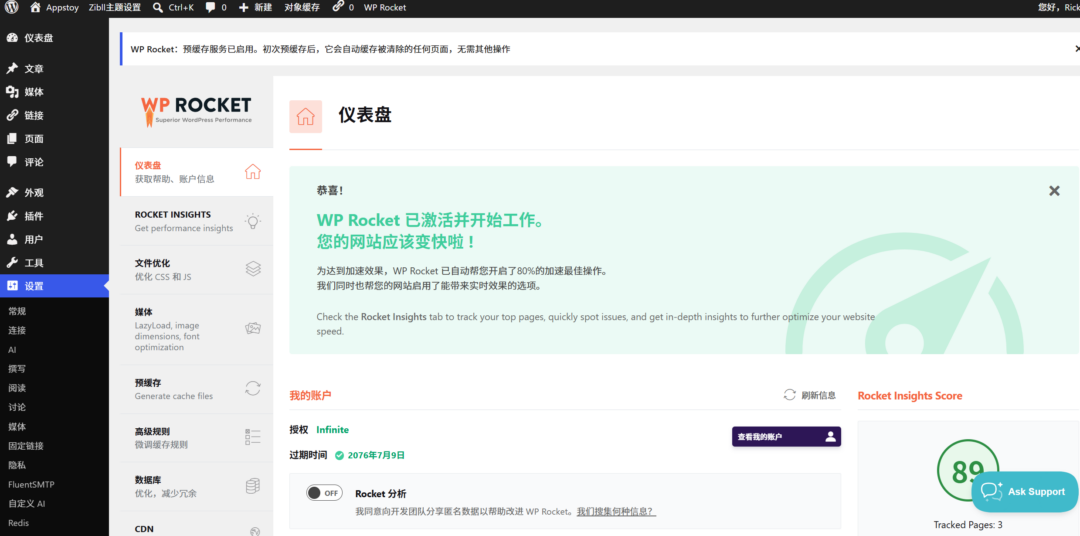This screenshot has height=536, width=1080.
Task: Click 刷新信息 to refresh account info
Action: [x=810, y=395]
